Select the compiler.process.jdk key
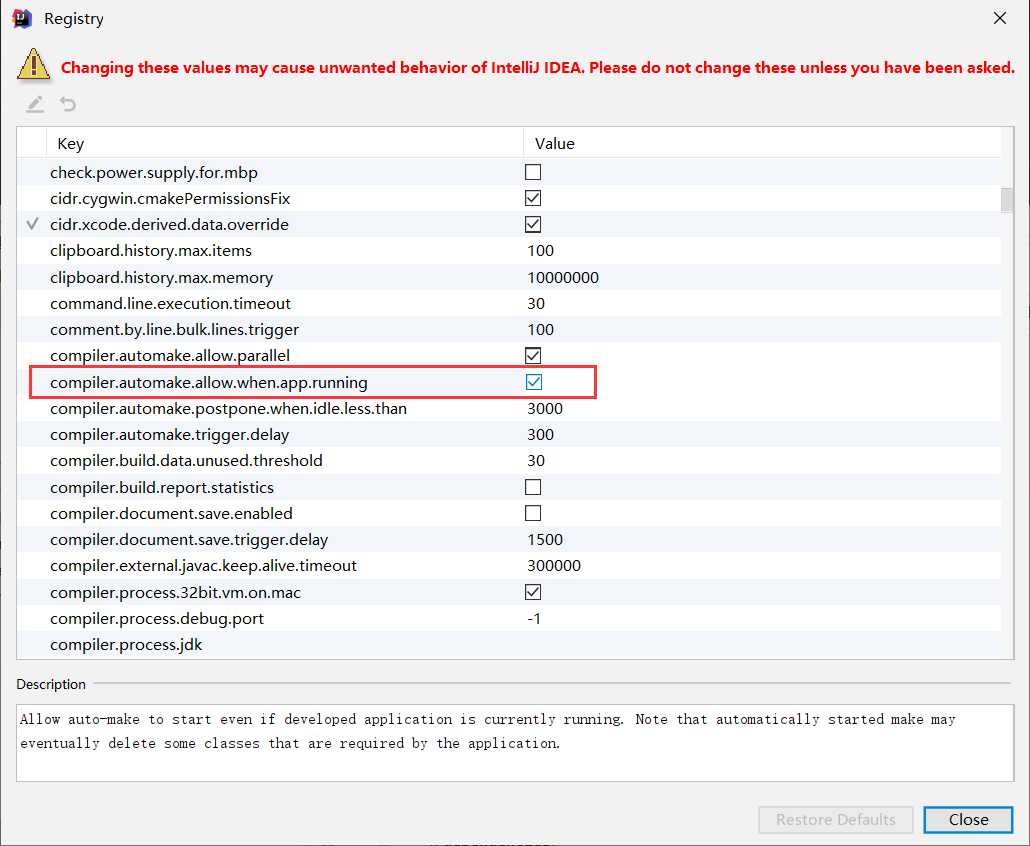 pos(126,645)
